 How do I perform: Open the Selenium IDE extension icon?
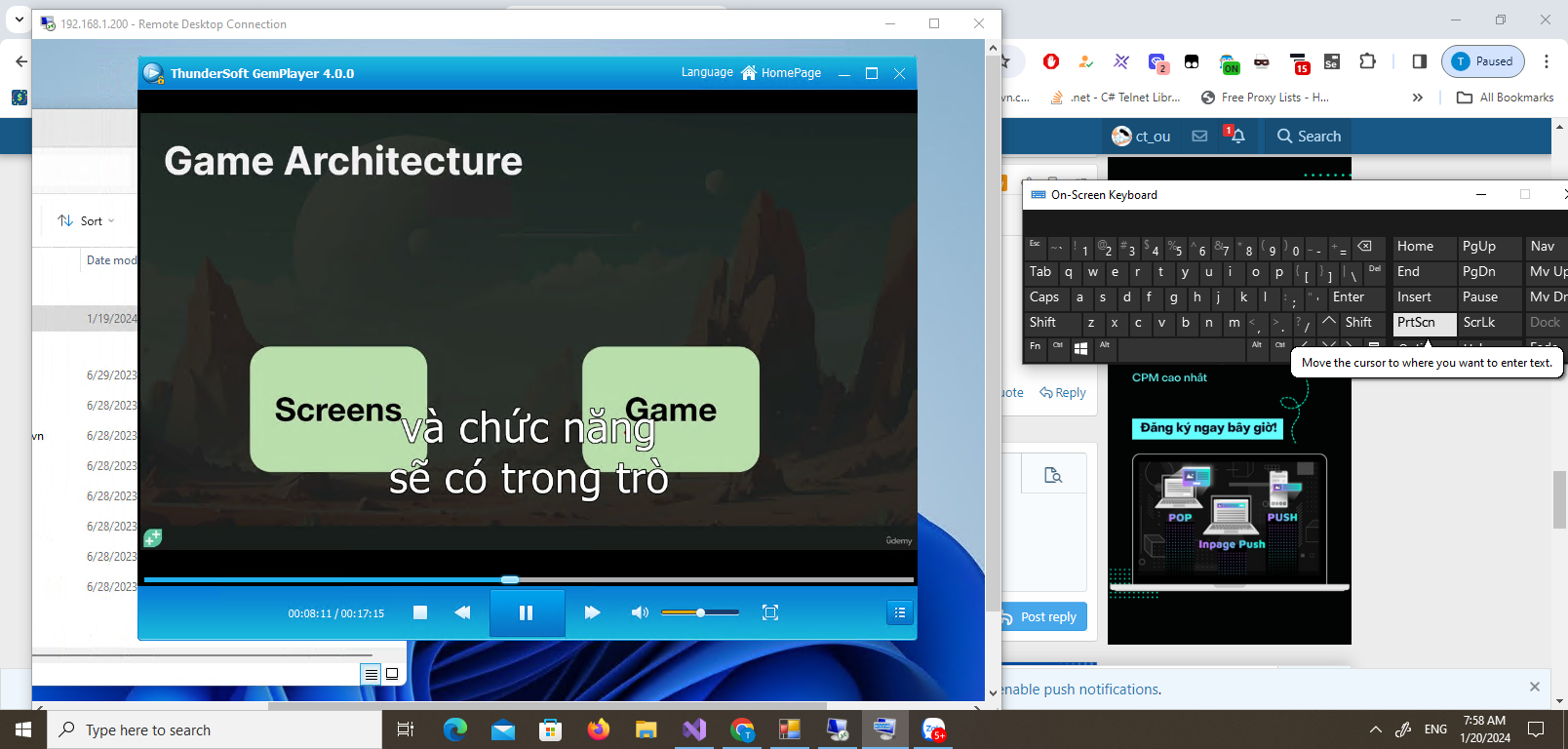pyautogui.click(x=1332, y=61)
